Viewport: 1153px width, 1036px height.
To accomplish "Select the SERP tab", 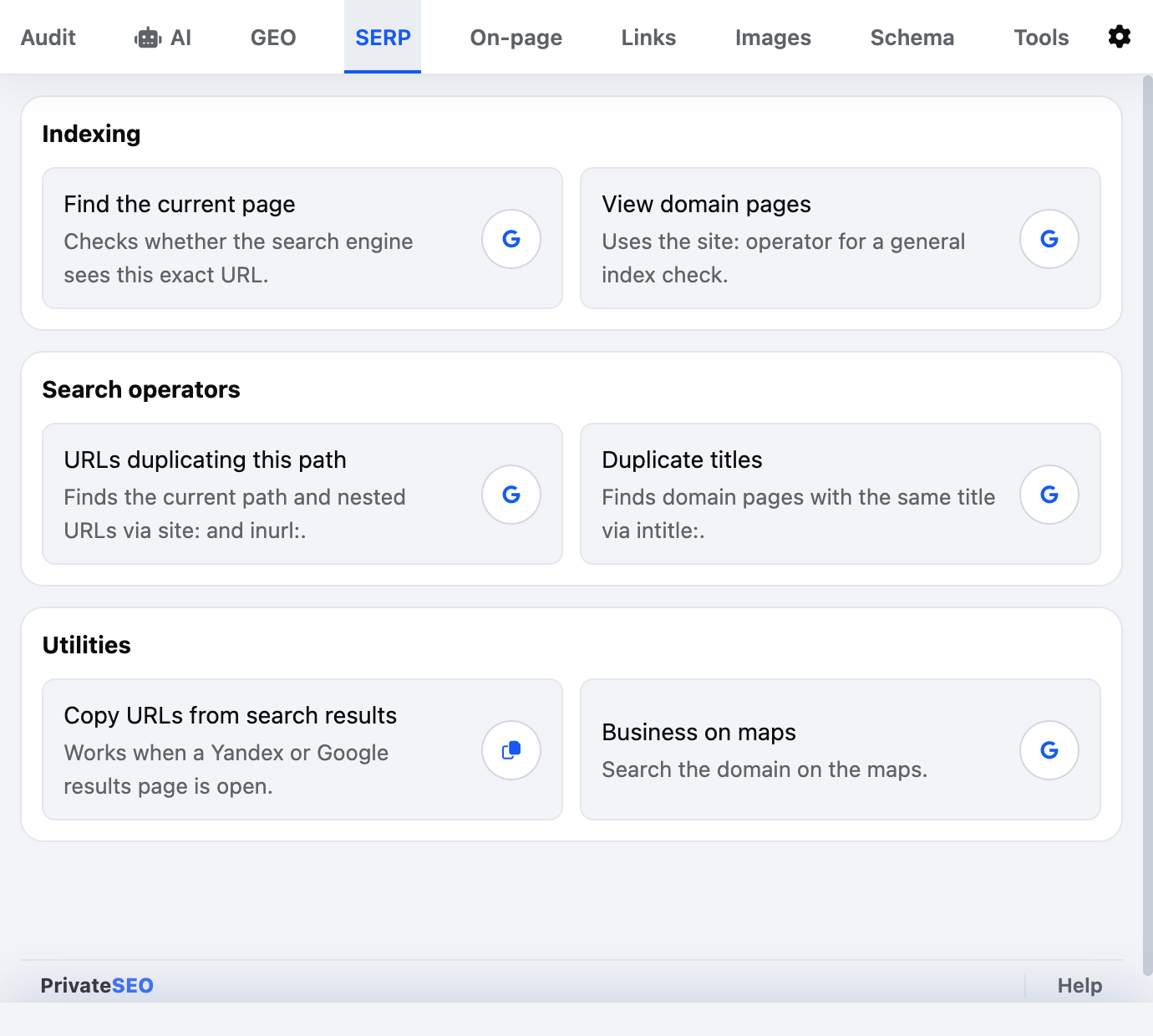I will [383, 38].
